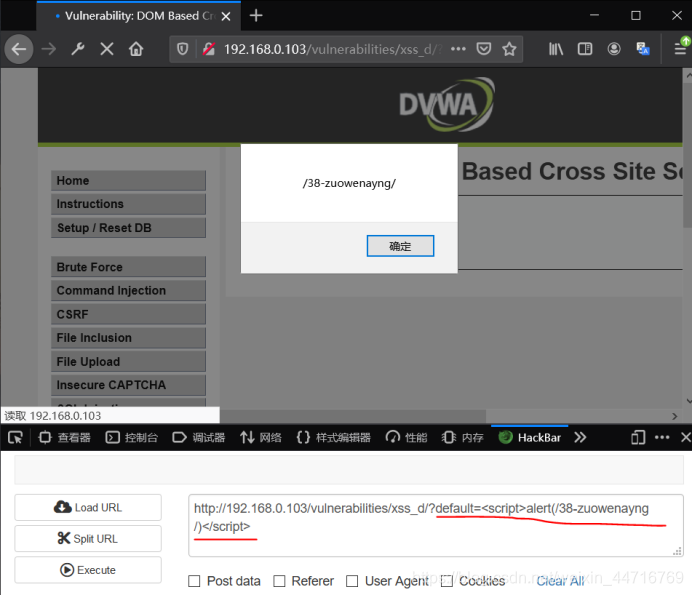Click the insecure connection lock icon
The width and height of the screenshot is (693, 596).
click(209, 49)
